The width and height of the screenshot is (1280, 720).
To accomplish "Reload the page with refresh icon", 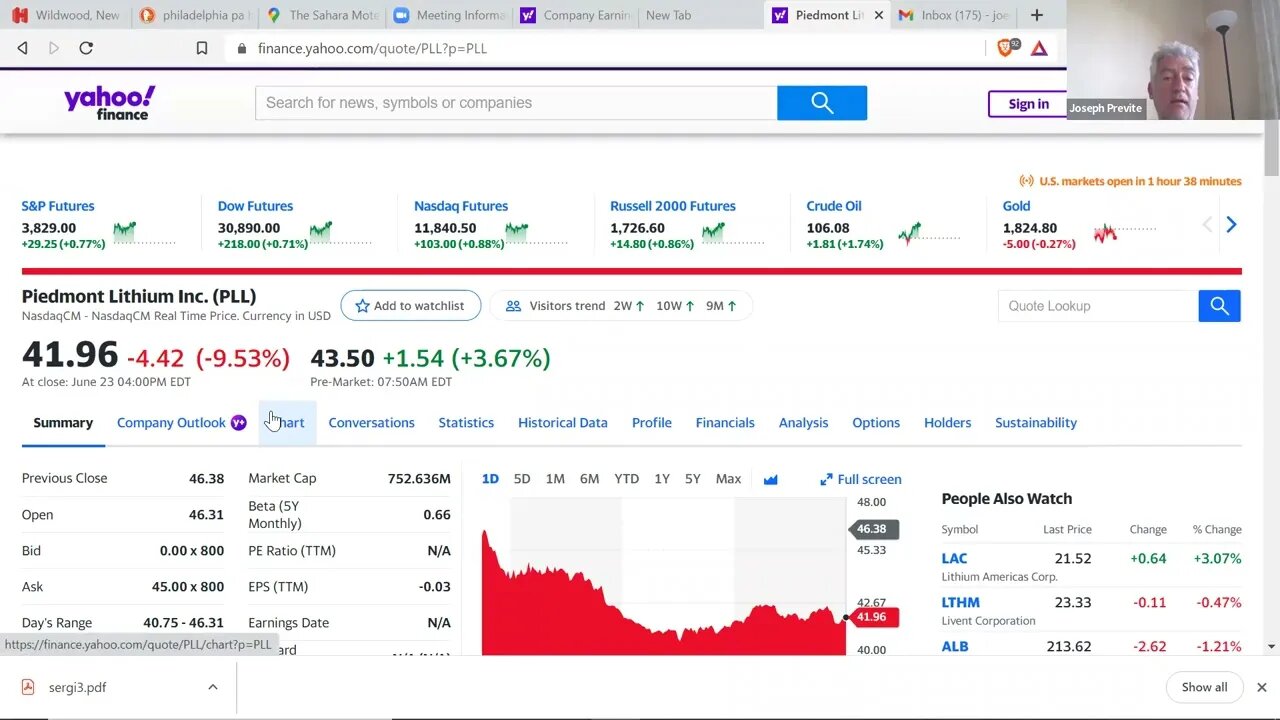I will pyautogui.click(x=86, y=48).
